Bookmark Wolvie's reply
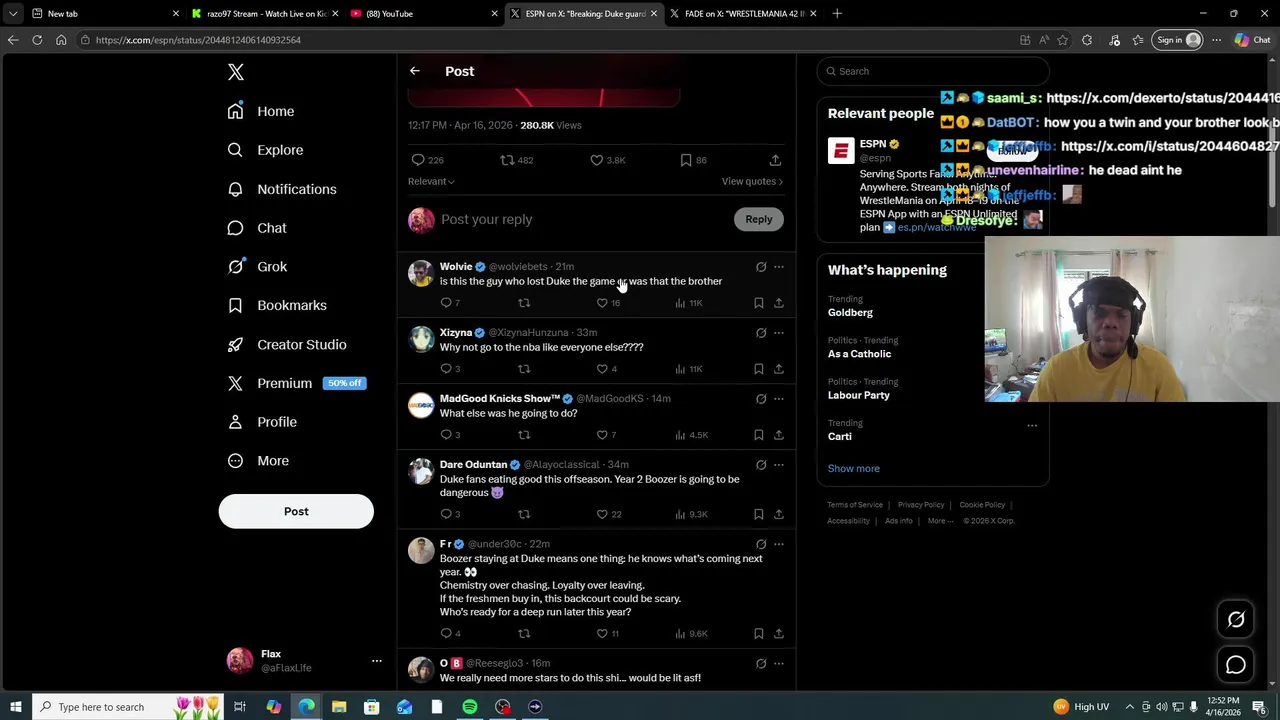 (759, 303)
